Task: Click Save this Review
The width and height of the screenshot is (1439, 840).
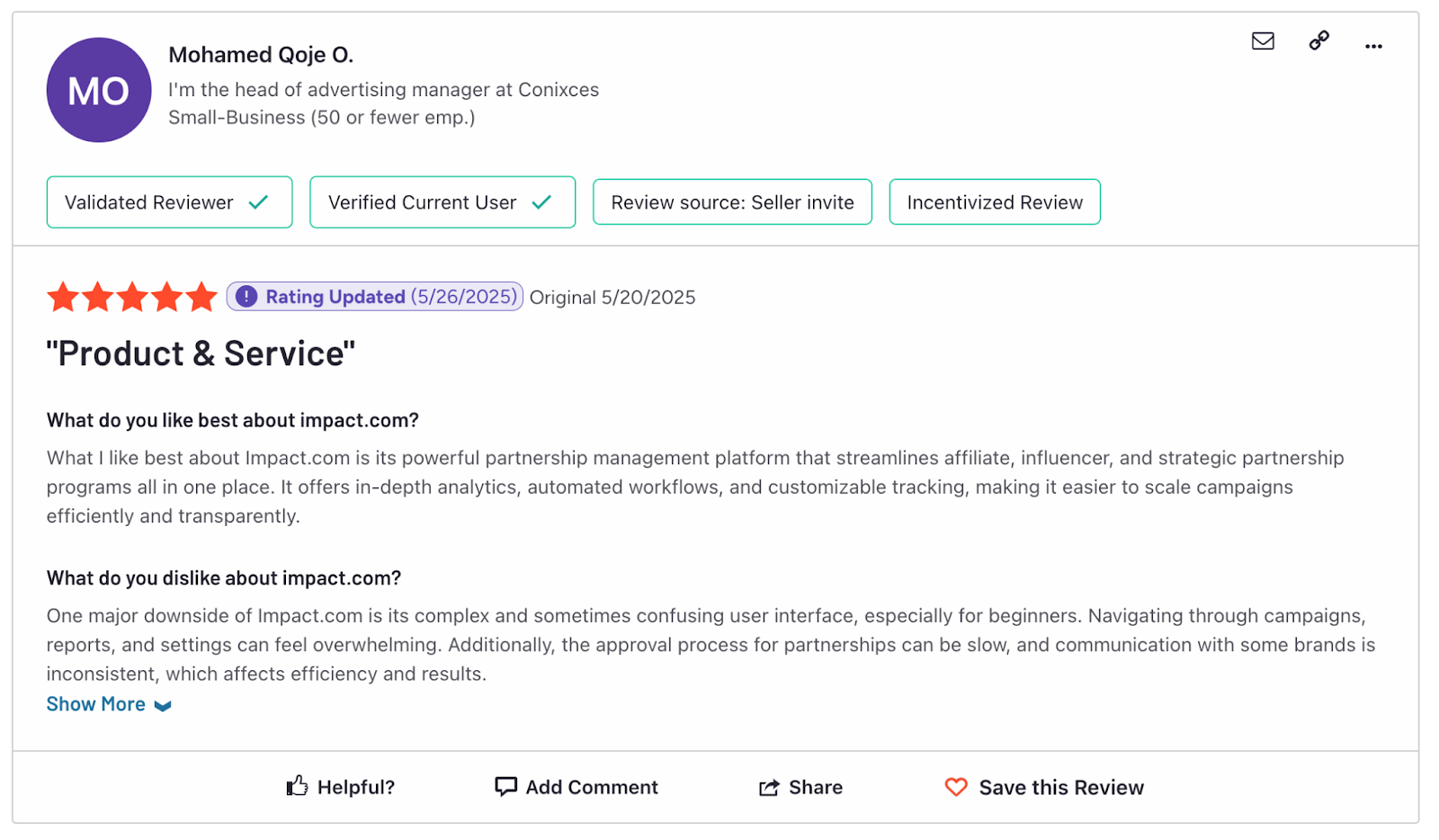Action: [x=1061, y=787]
